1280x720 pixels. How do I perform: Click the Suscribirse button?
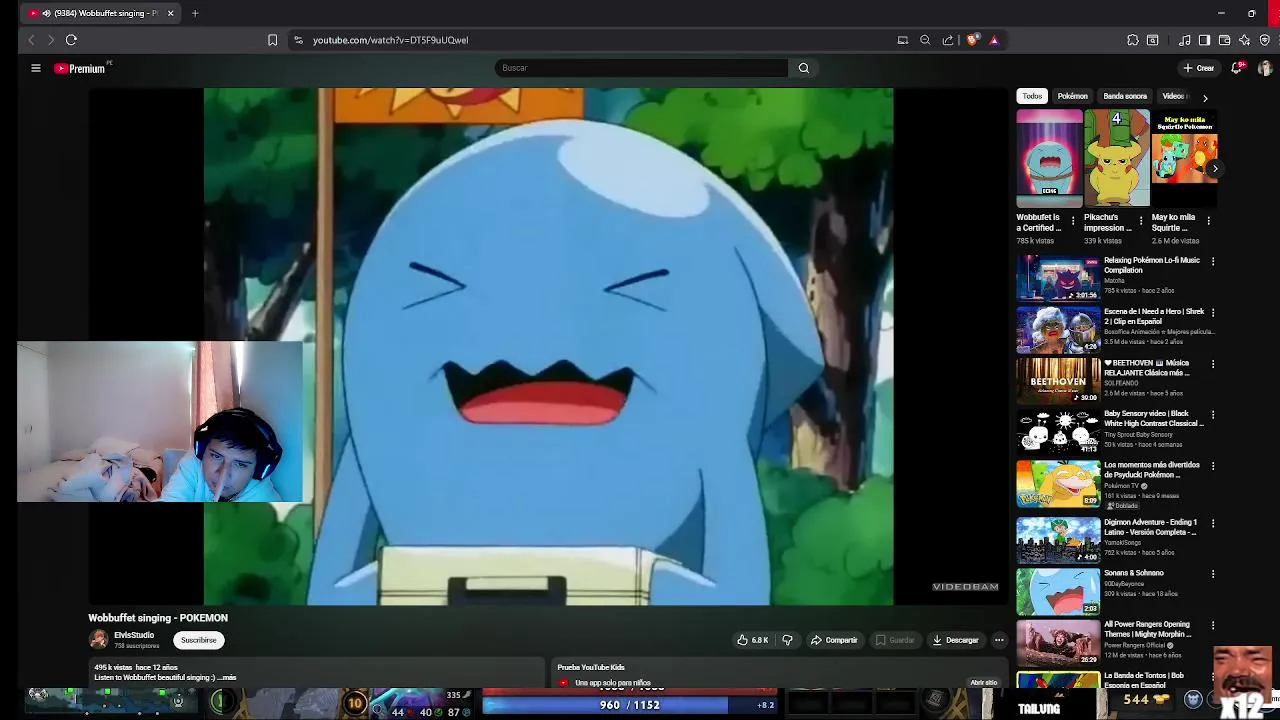click(x=198, y=640)
